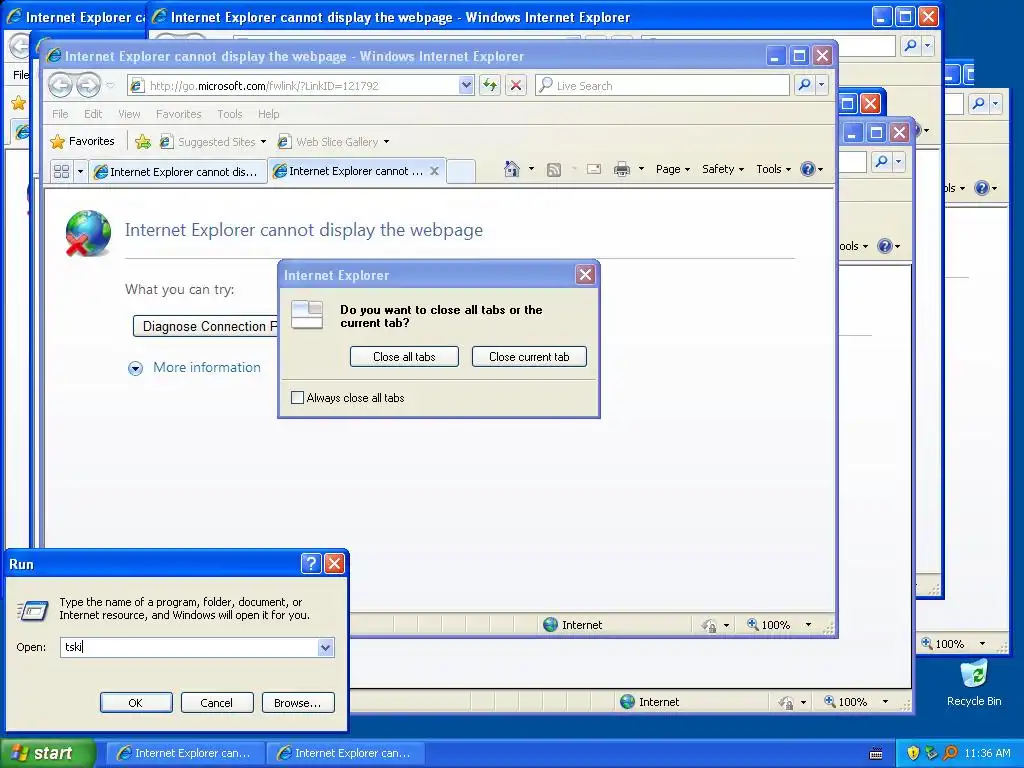Expand the Web Slice Gallery dropdown
1024x768 pixels.
click(x=387, y=142)
